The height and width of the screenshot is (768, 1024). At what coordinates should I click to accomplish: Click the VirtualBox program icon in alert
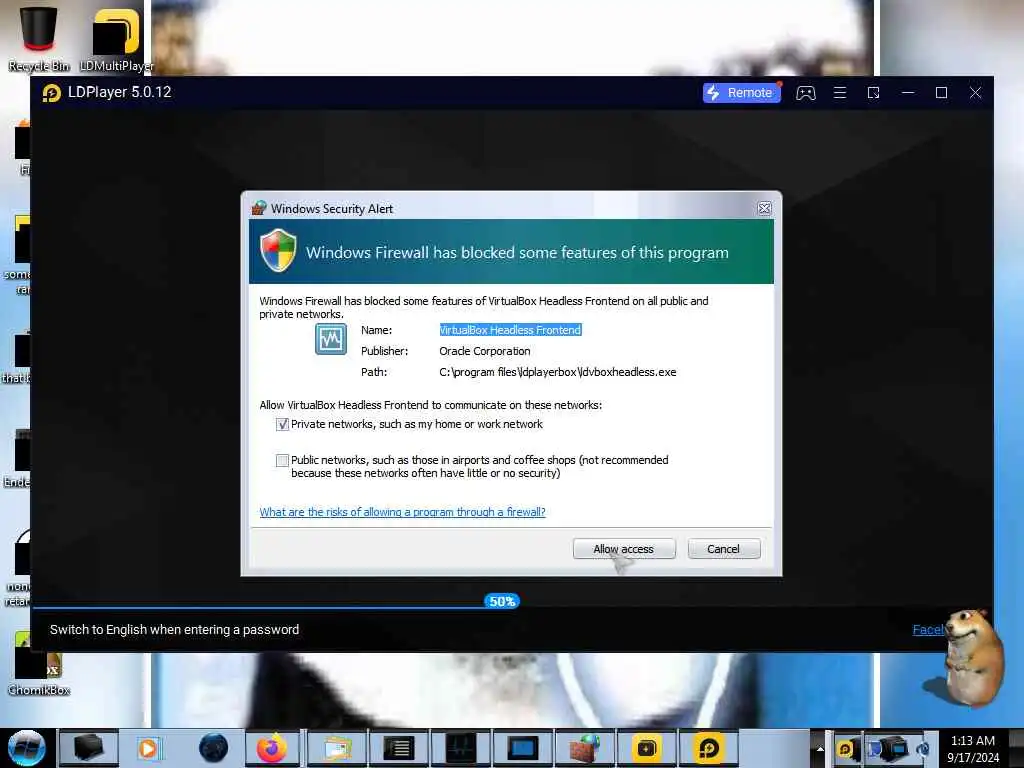331,339
